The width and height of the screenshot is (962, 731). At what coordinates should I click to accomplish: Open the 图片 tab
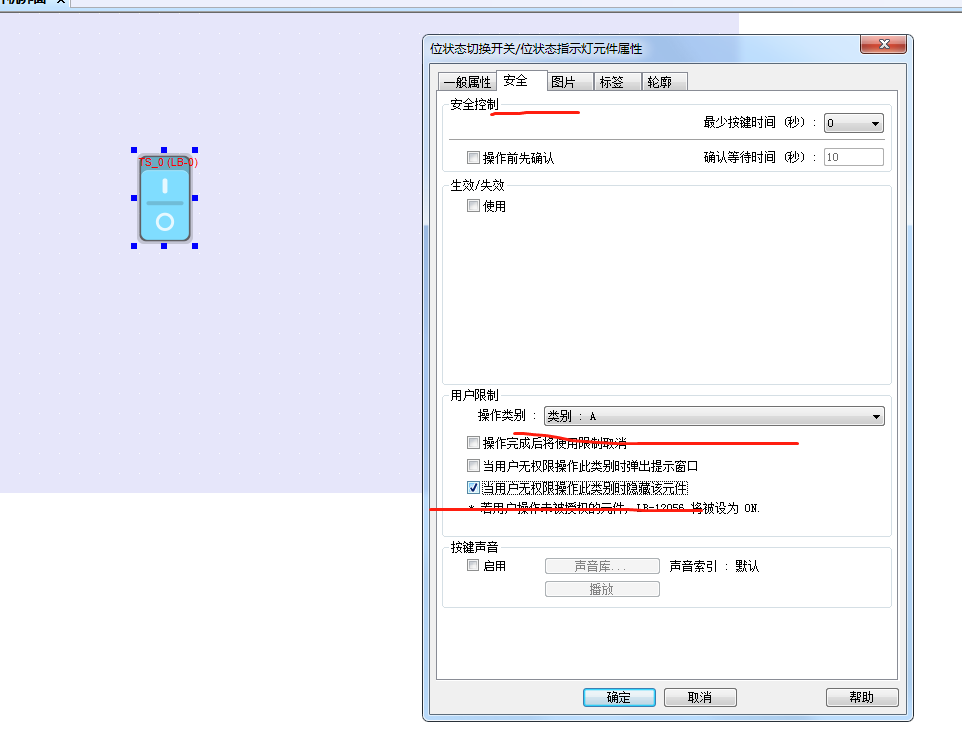tap(564, 82)
